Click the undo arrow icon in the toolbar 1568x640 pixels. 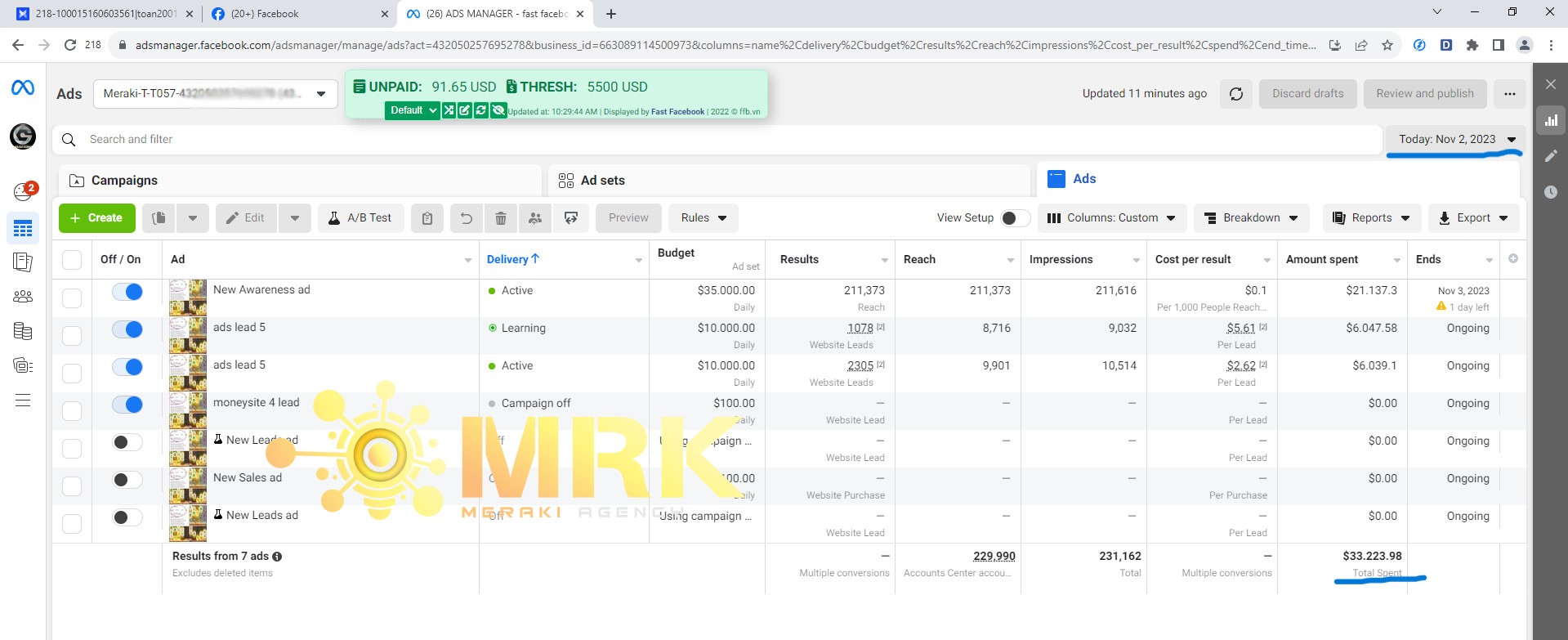pos(467,218)
